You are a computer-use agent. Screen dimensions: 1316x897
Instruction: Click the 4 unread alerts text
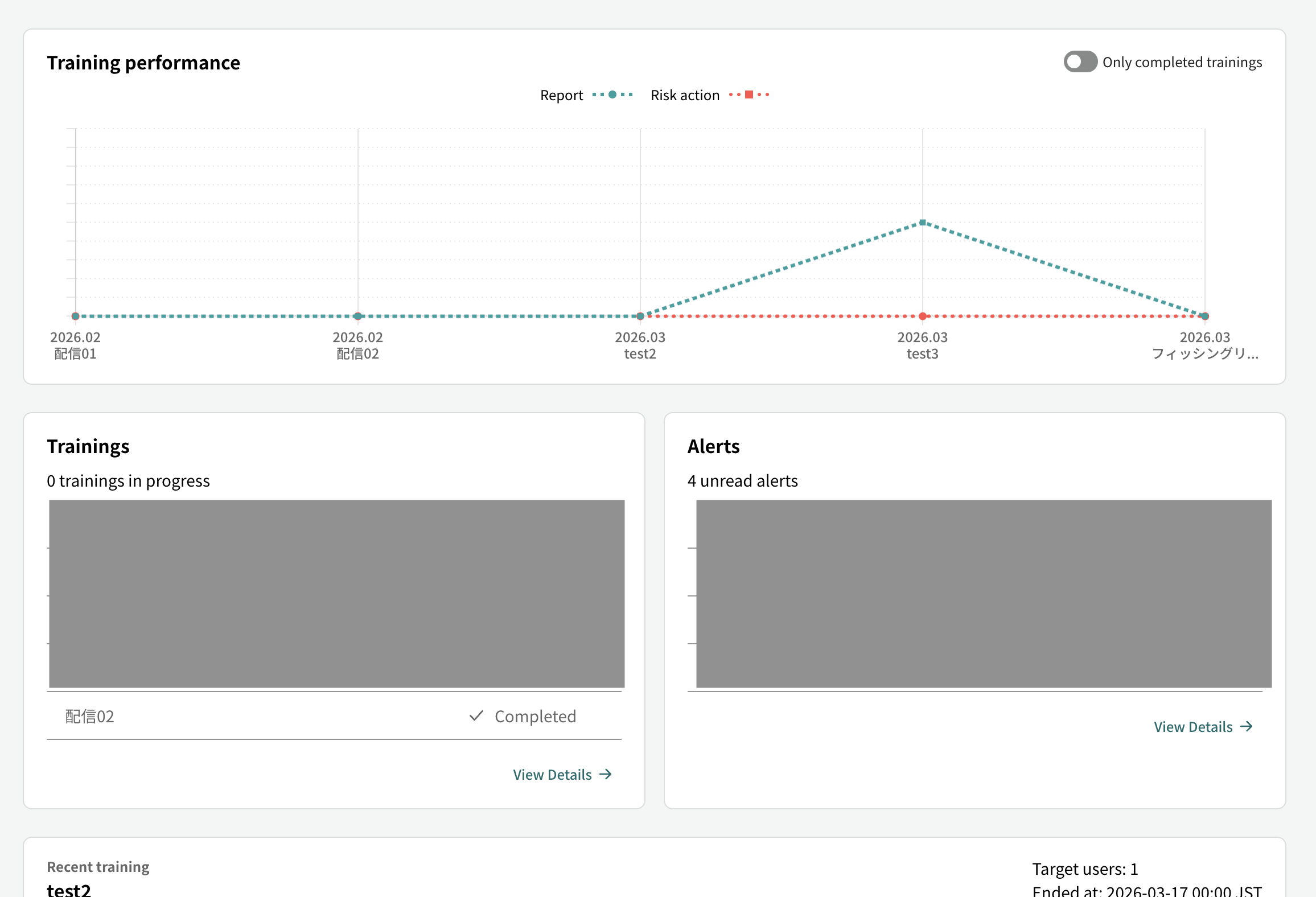point(743,481)
